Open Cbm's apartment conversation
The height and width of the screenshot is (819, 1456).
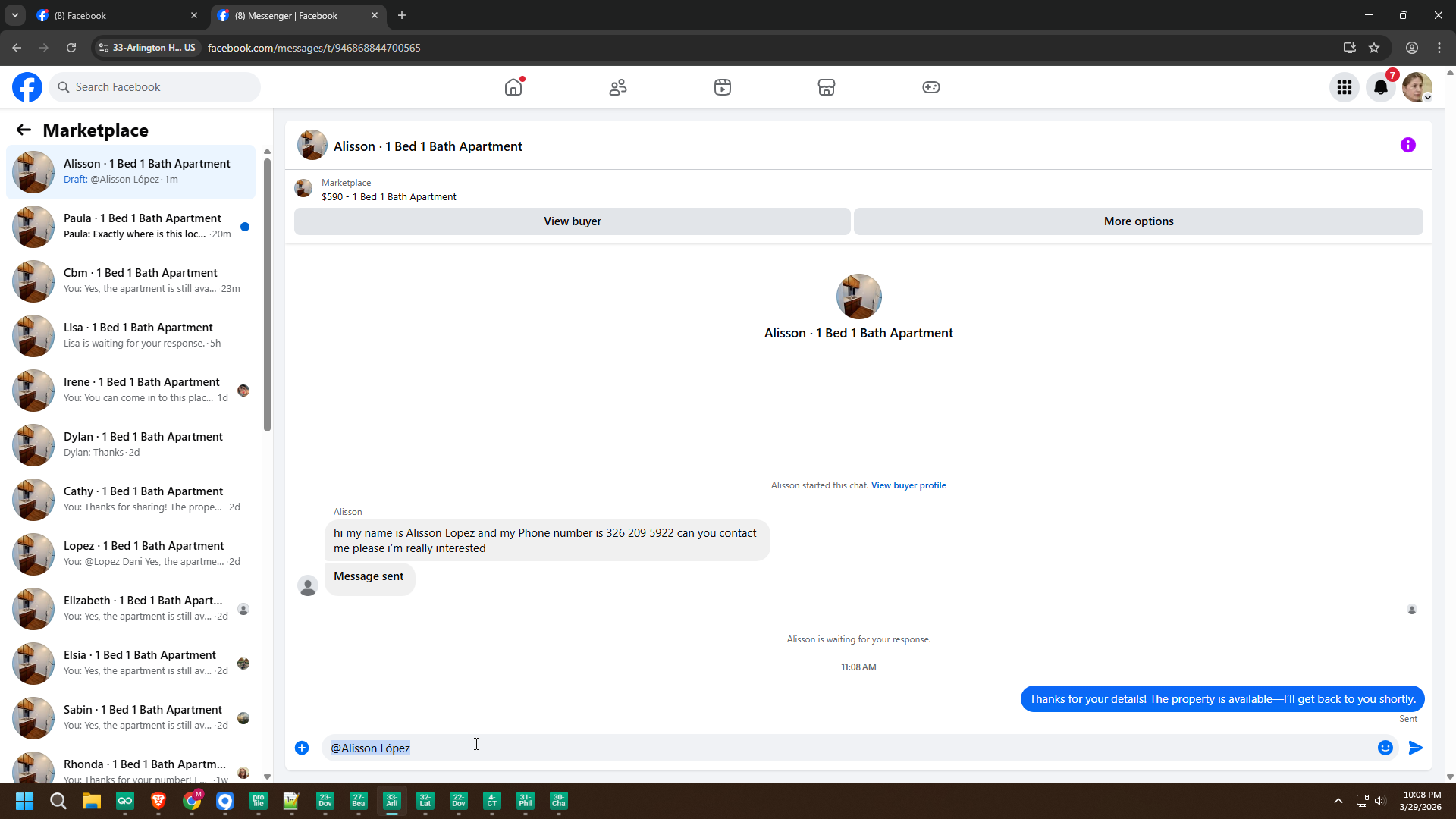click(x=131, y=281)
